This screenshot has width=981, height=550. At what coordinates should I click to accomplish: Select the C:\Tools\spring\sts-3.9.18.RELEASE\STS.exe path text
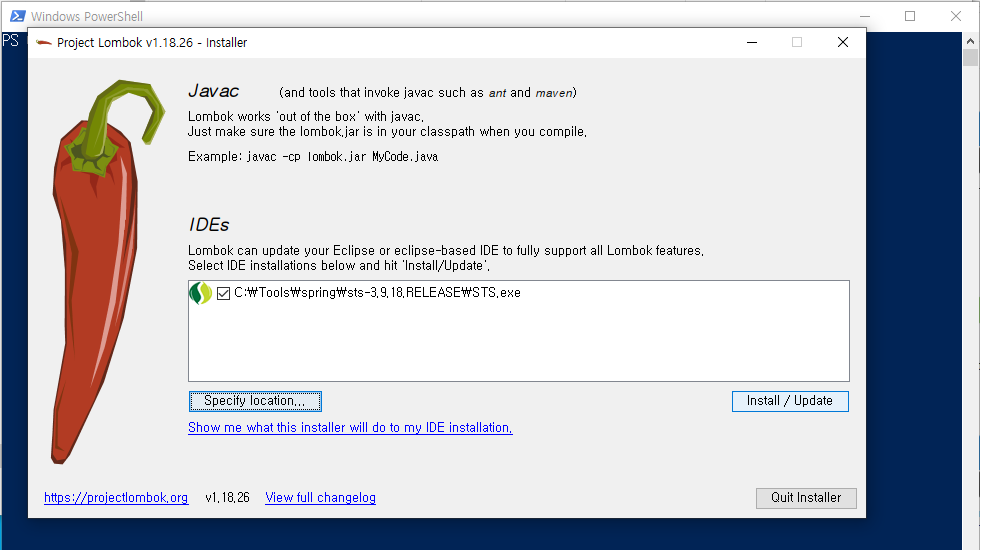377,292
